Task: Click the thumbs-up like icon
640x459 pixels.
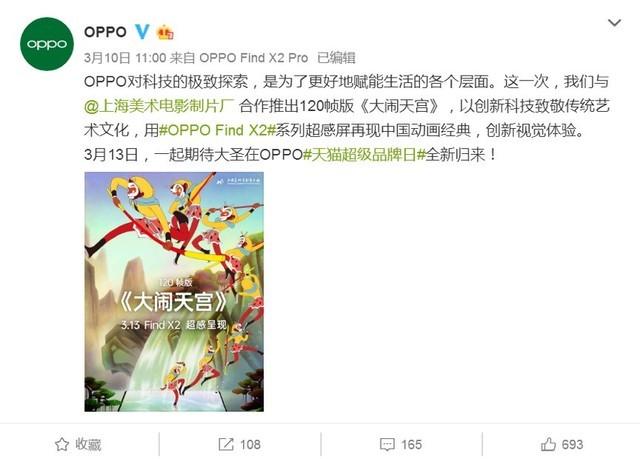Action: [548, 444]
